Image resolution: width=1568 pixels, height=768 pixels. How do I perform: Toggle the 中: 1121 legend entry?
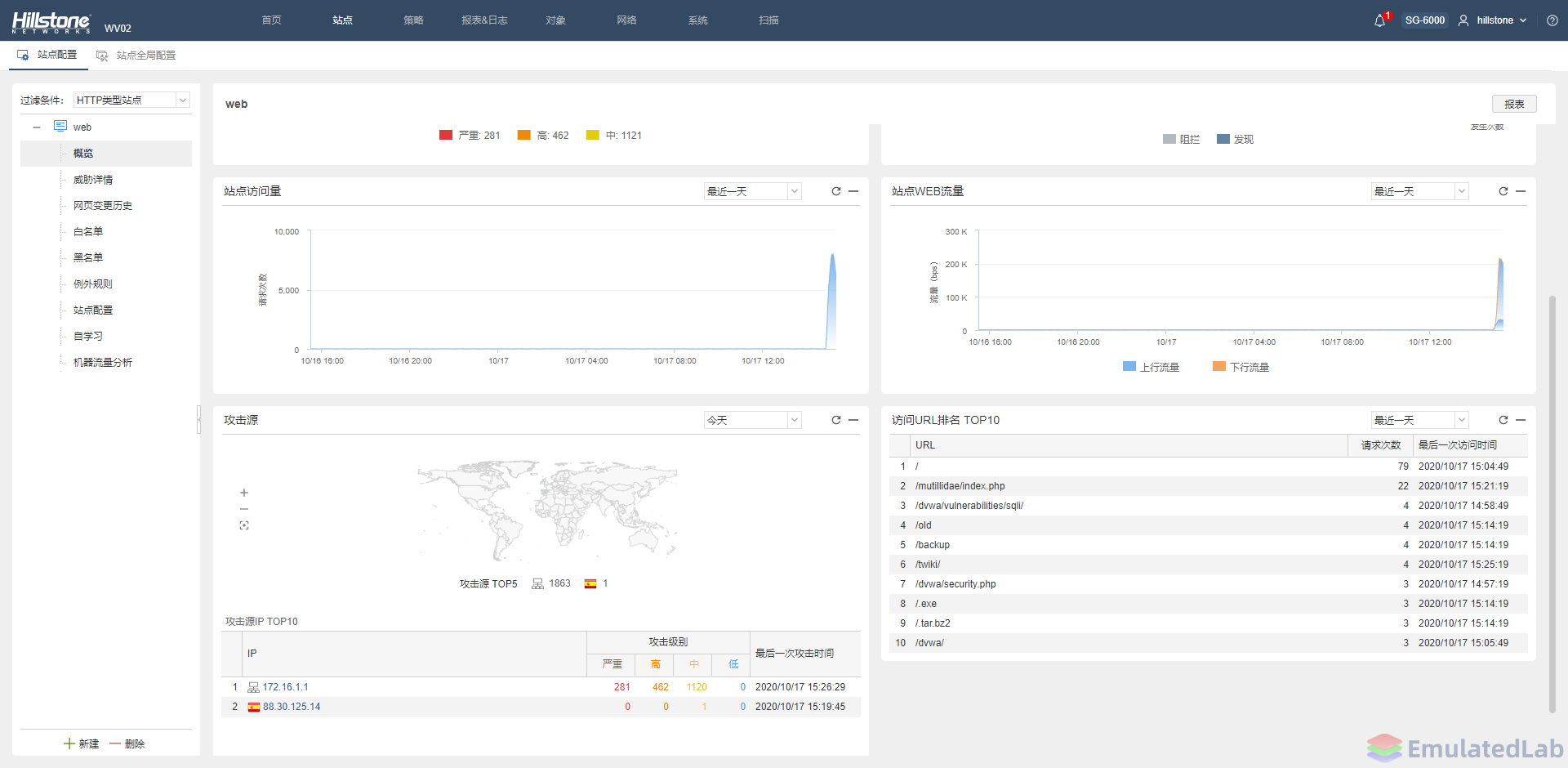pos(614,135)
